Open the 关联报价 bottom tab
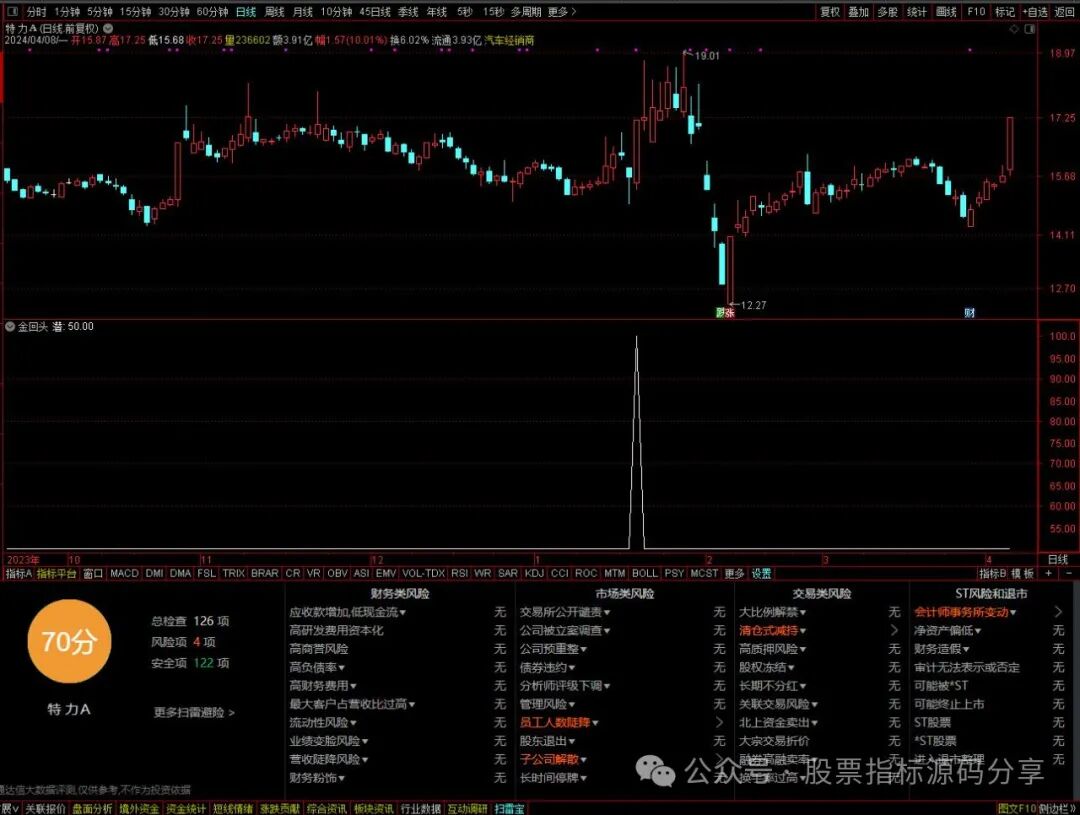 point(45,809)
